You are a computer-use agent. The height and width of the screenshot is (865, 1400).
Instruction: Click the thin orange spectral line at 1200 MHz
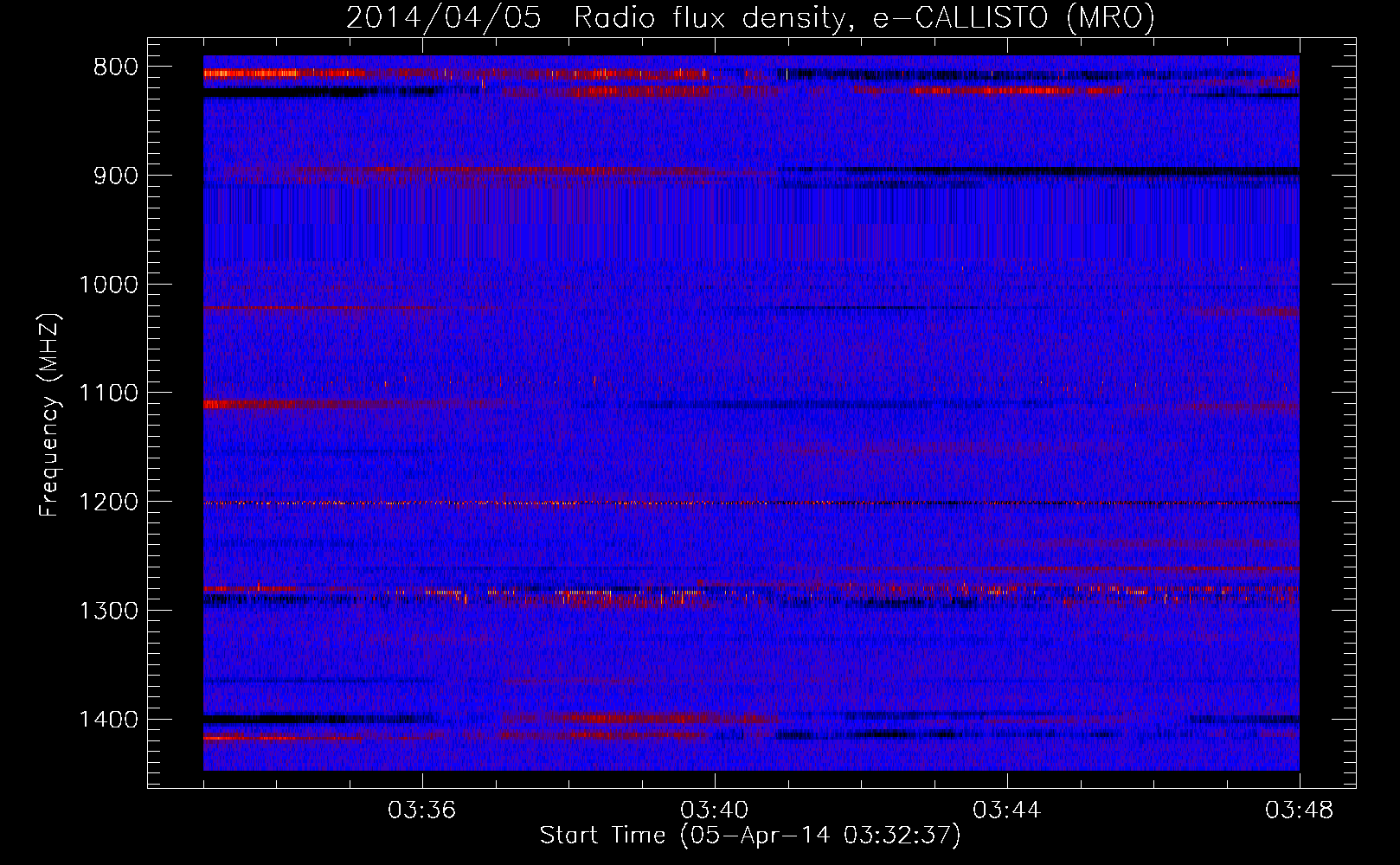[x=751, y=503]
